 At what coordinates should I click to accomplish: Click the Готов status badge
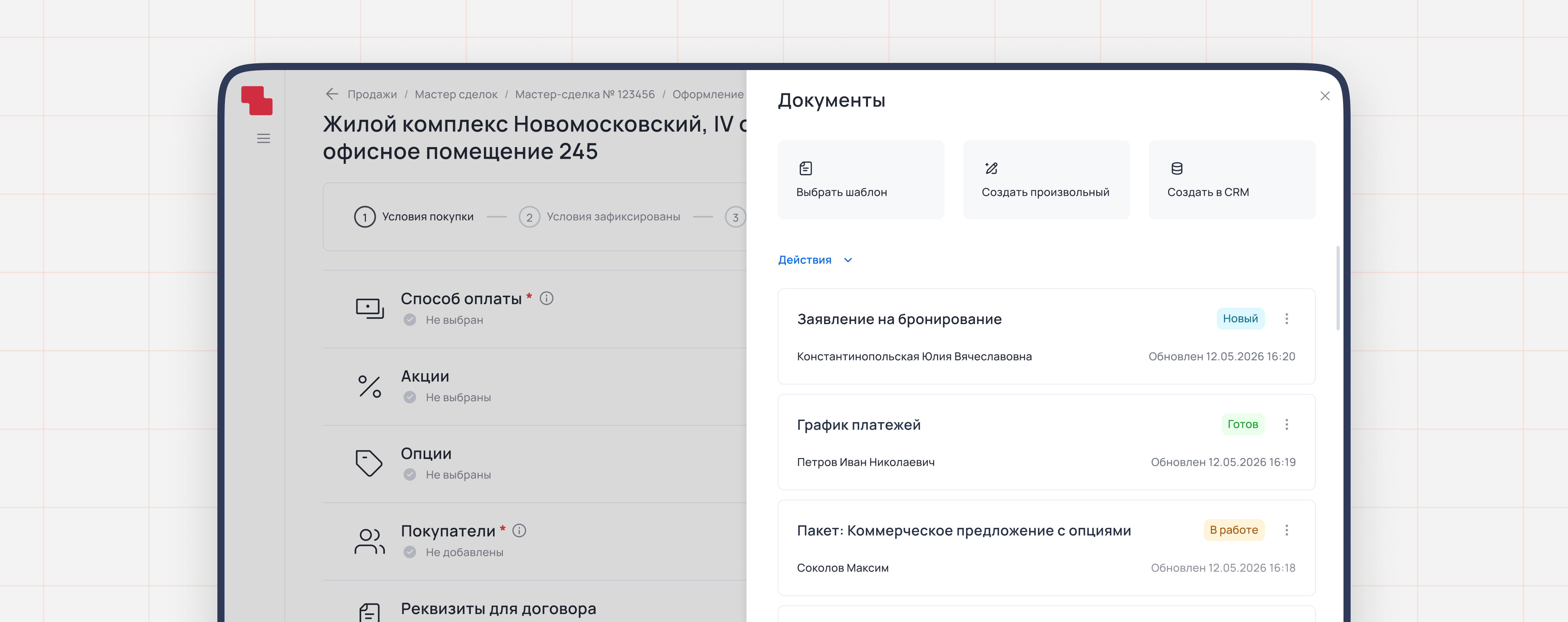coord(1243,425)
